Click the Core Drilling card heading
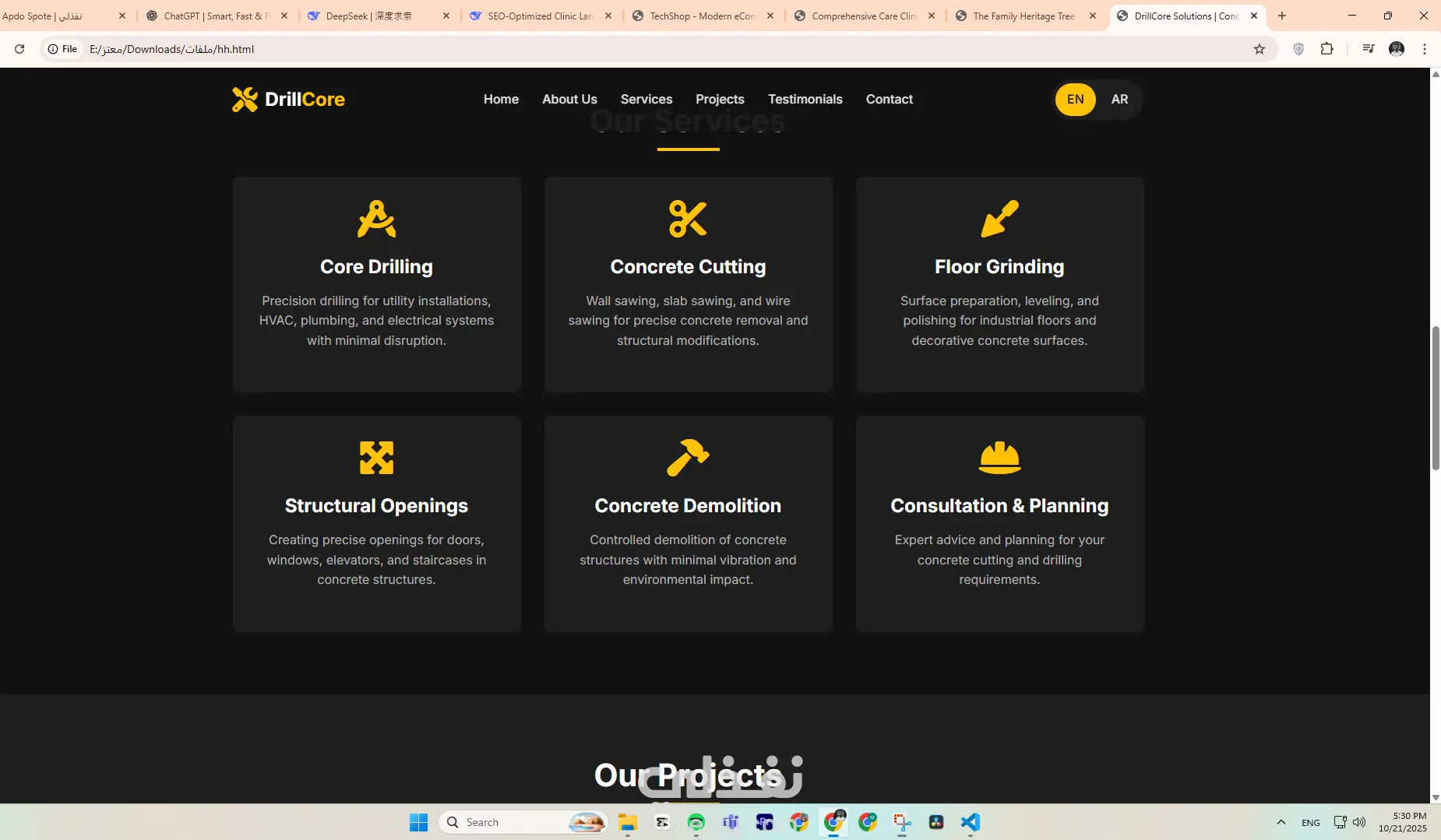1441x840 pixels. pyautogui.click(x=376, y=267)
